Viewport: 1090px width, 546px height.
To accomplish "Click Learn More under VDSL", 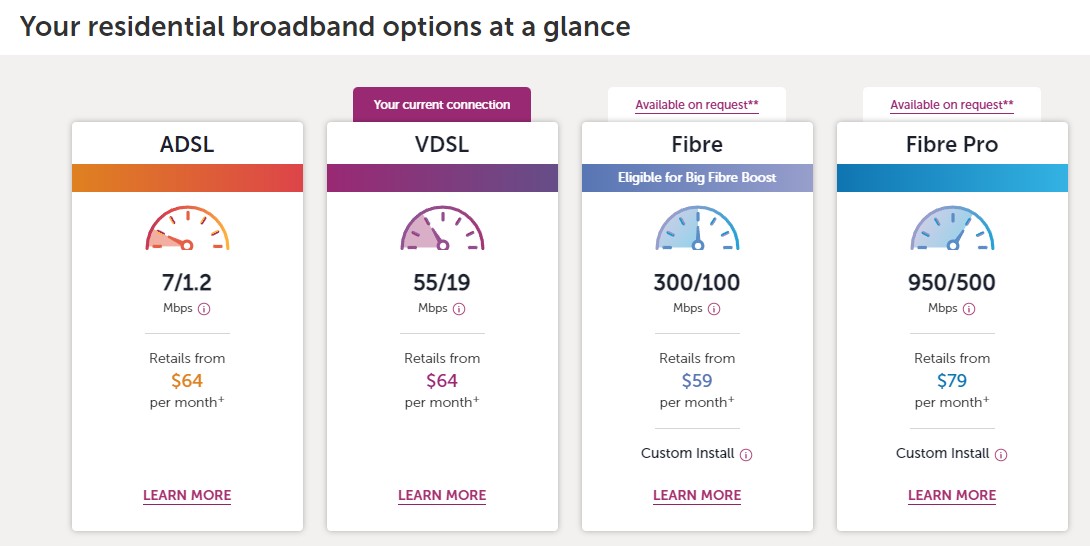I will pyautogui.click(x=442, y=495).
